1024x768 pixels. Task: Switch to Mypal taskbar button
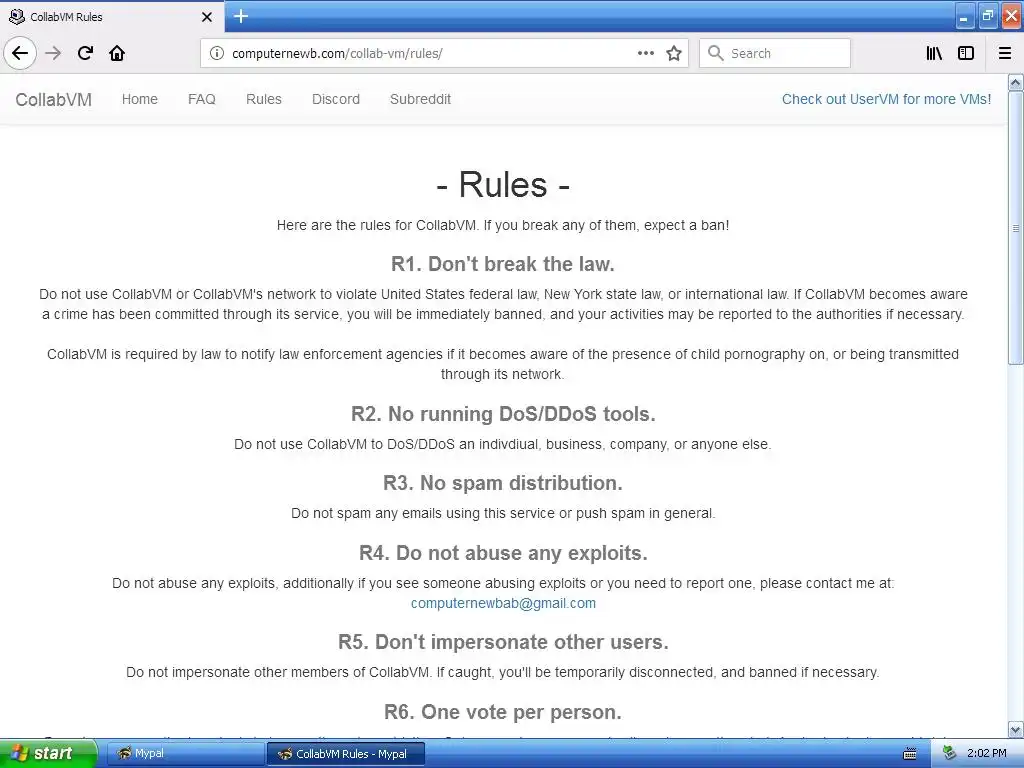click(184, 754)
